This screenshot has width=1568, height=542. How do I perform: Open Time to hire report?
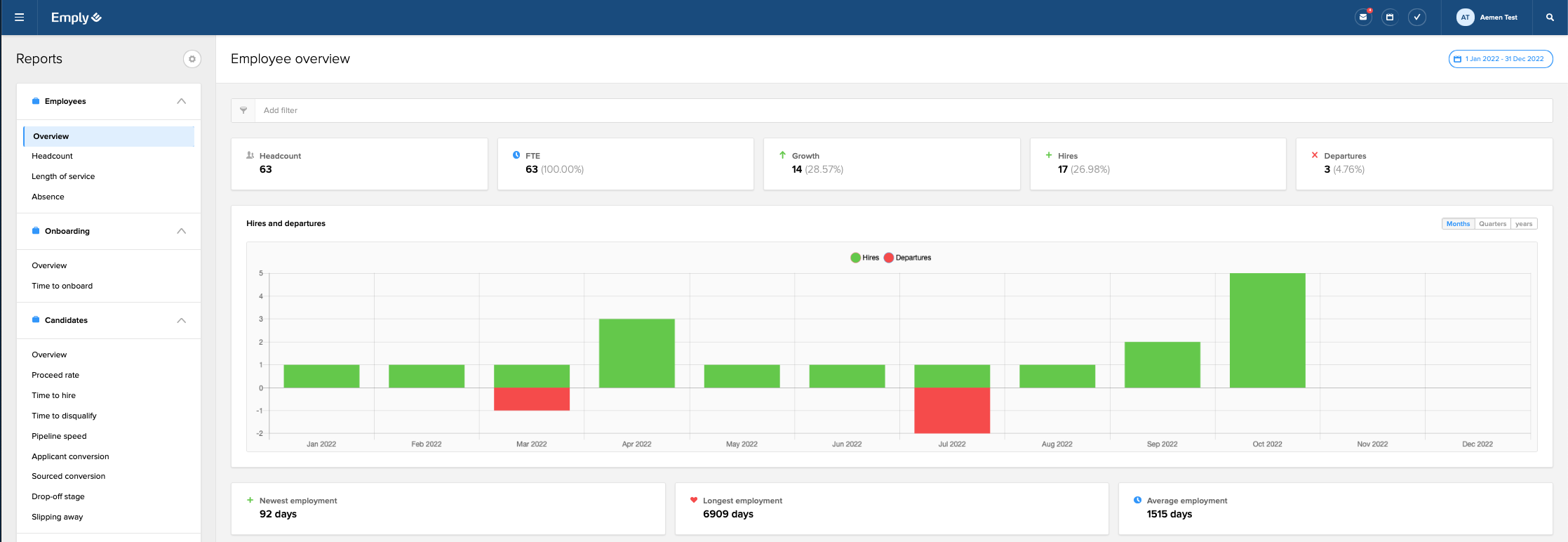[53, 395]
